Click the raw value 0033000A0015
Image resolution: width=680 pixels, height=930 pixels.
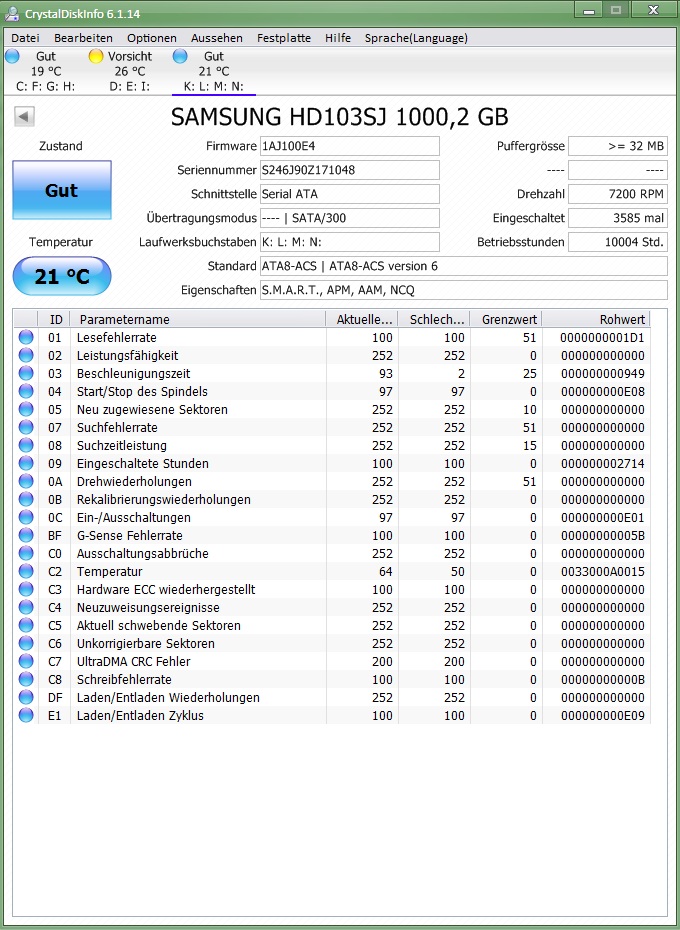click(602, 571)
